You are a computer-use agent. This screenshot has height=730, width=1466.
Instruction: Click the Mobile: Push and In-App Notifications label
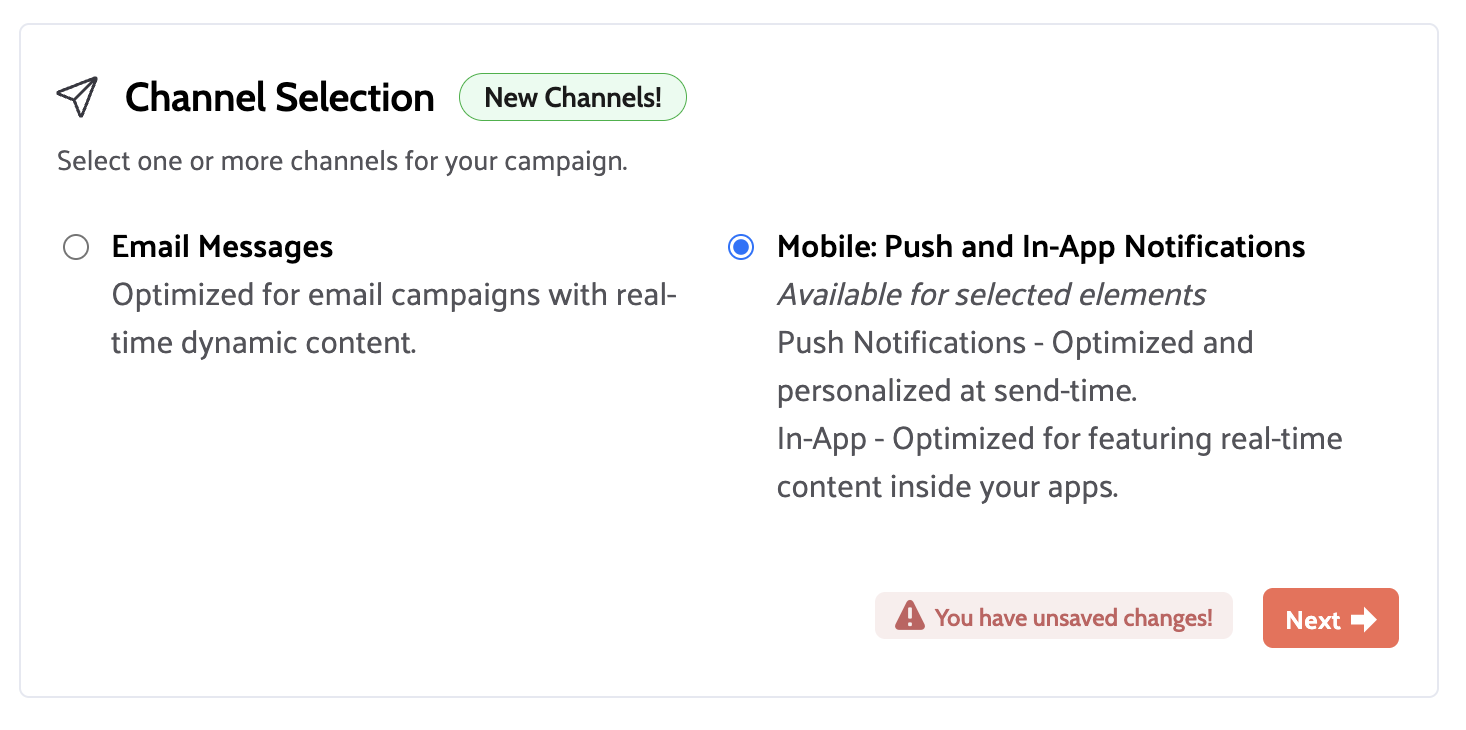pos(1041,246)
